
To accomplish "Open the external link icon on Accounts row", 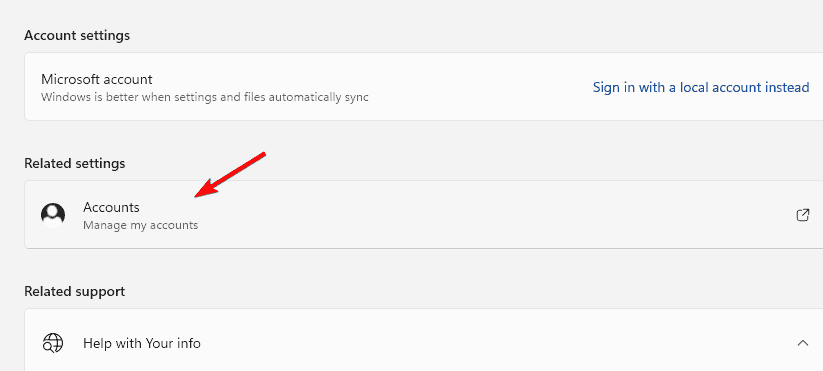I will [803, 215].
